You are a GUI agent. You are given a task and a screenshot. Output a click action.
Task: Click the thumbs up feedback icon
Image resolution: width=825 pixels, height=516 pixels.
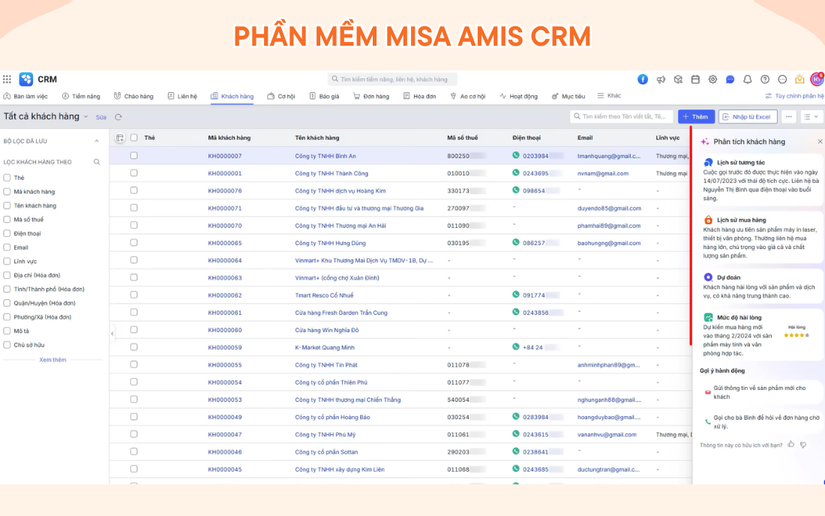pyautogui.click(x=791, y=444)
